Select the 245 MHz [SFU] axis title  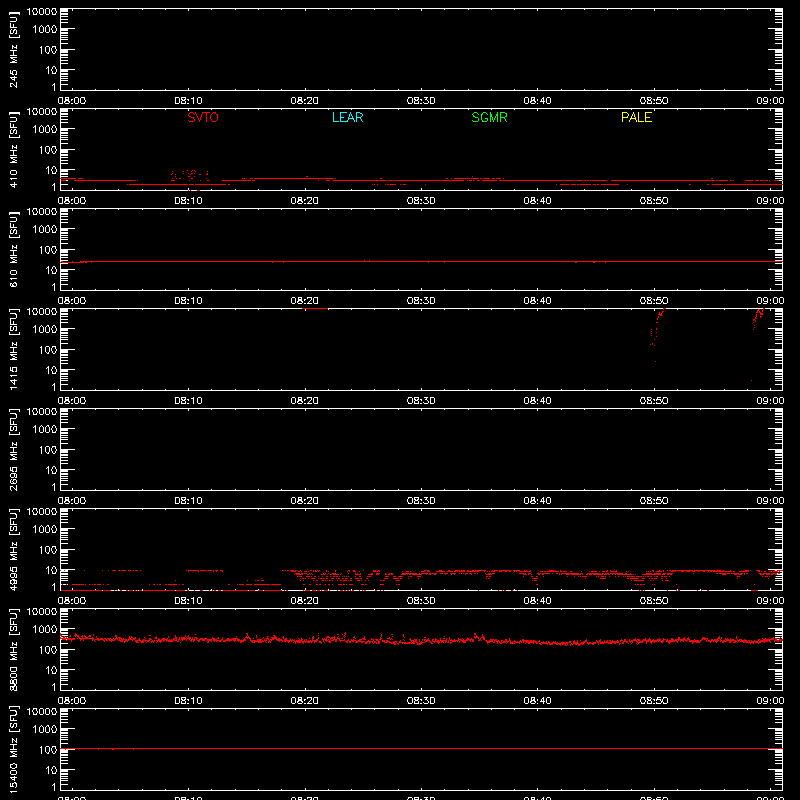(13, 49)
